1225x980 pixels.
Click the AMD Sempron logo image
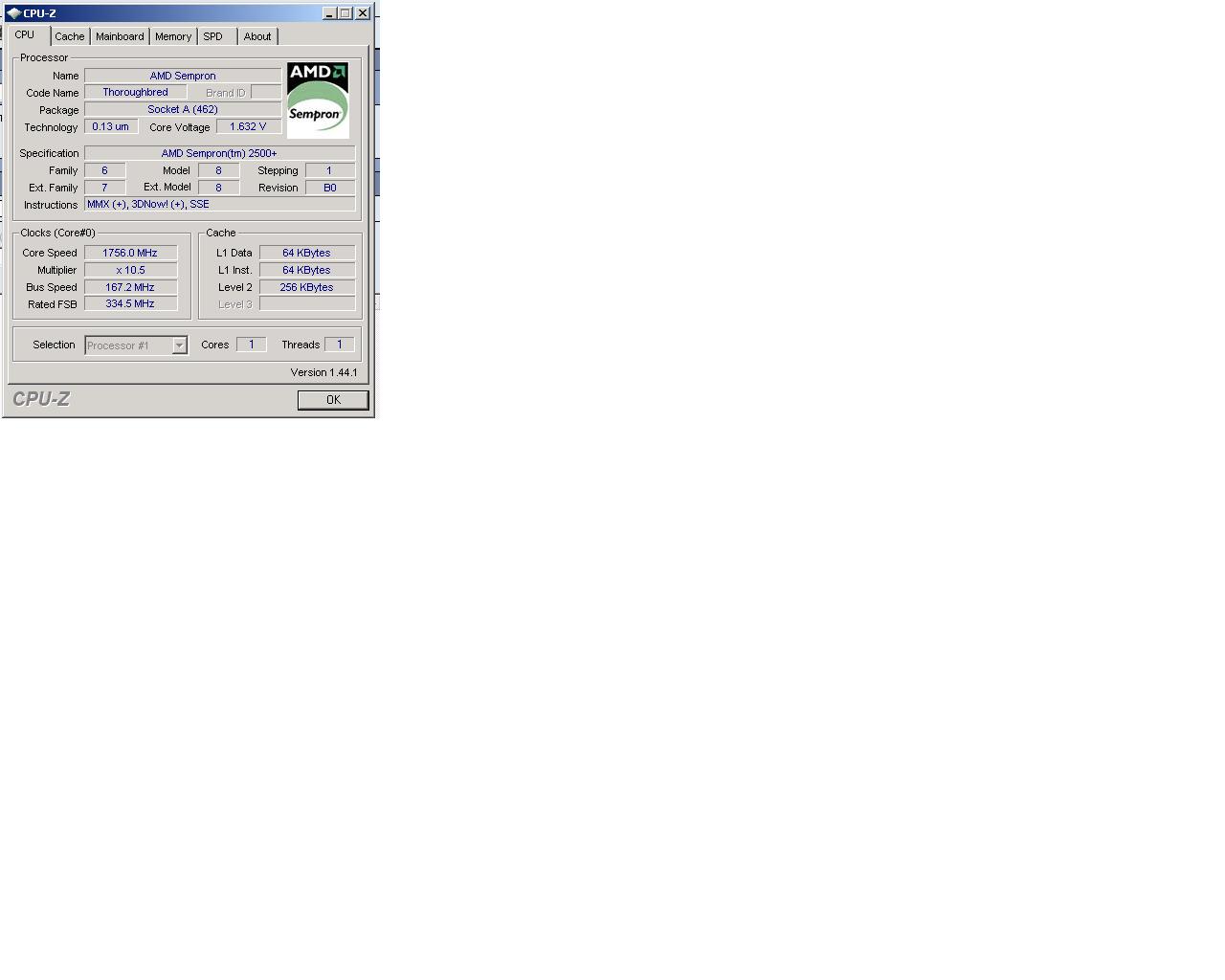pyautogui.click(x=318, y=100)
